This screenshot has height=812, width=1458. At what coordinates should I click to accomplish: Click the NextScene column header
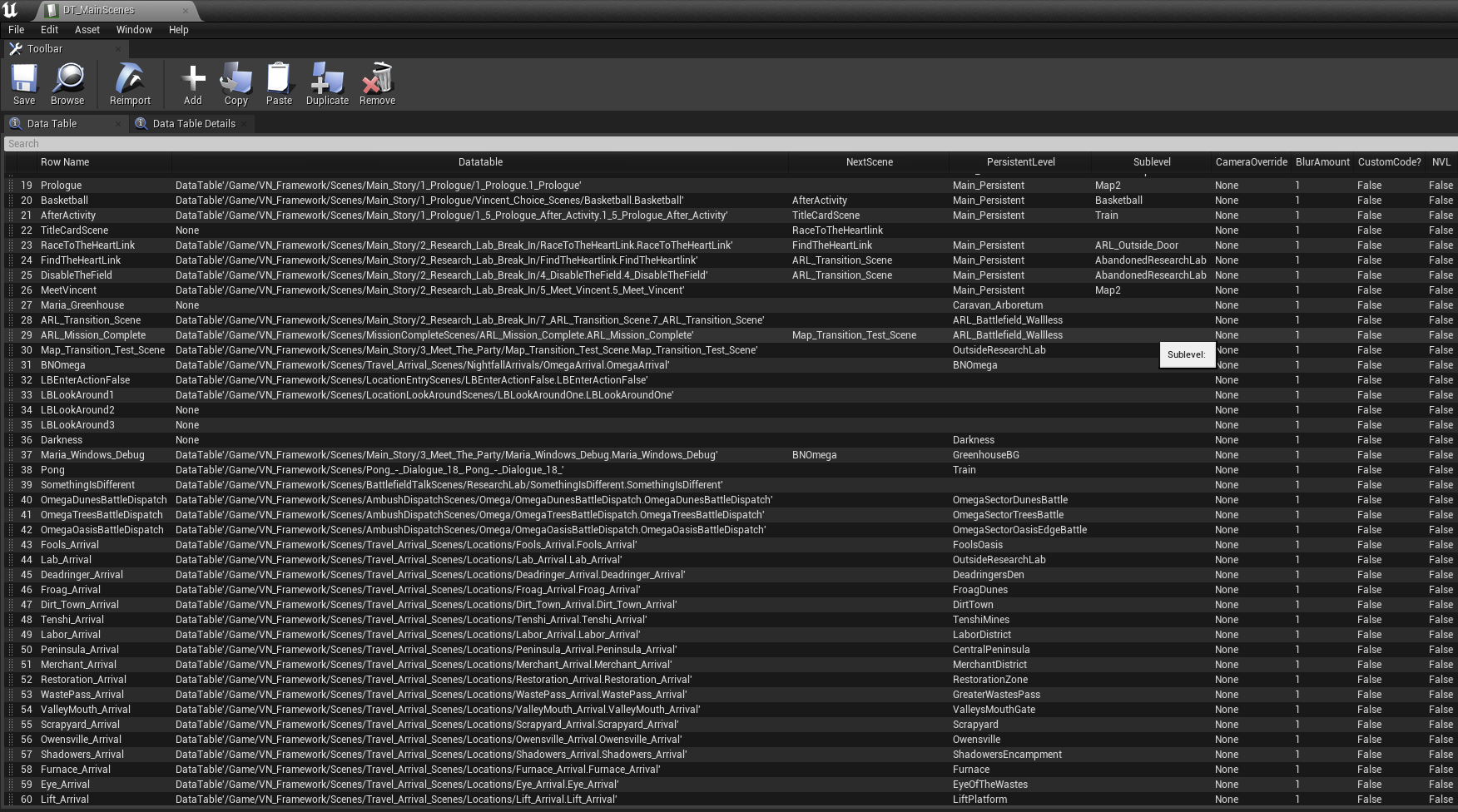869,161
